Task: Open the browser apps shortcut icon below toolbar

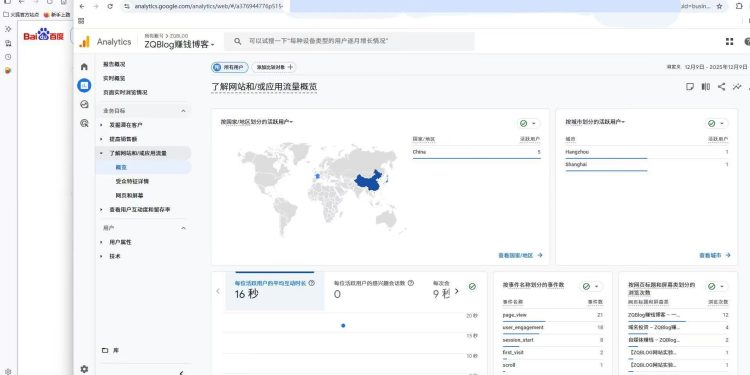Action: [81, 21]
